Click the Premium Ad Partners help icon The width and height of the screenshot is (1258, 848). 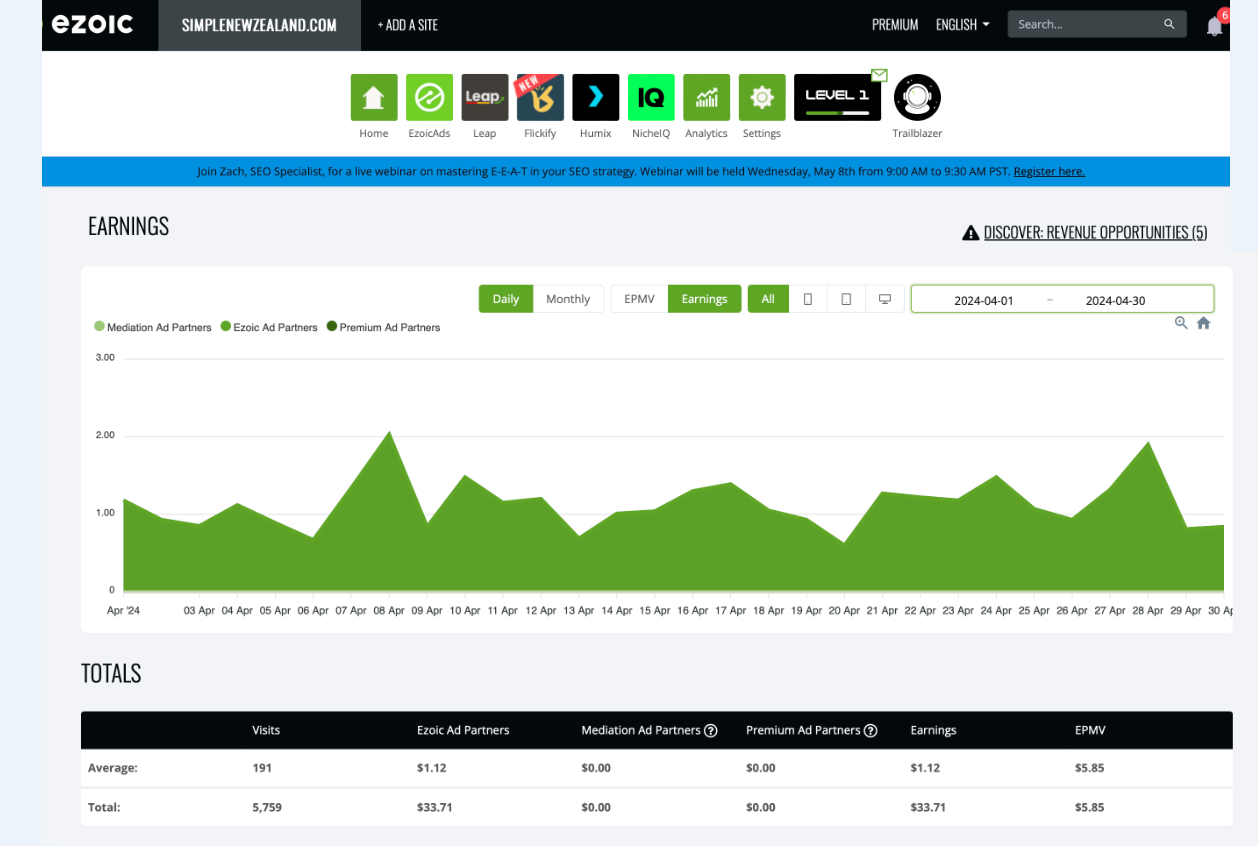click(x=871, y=731)
